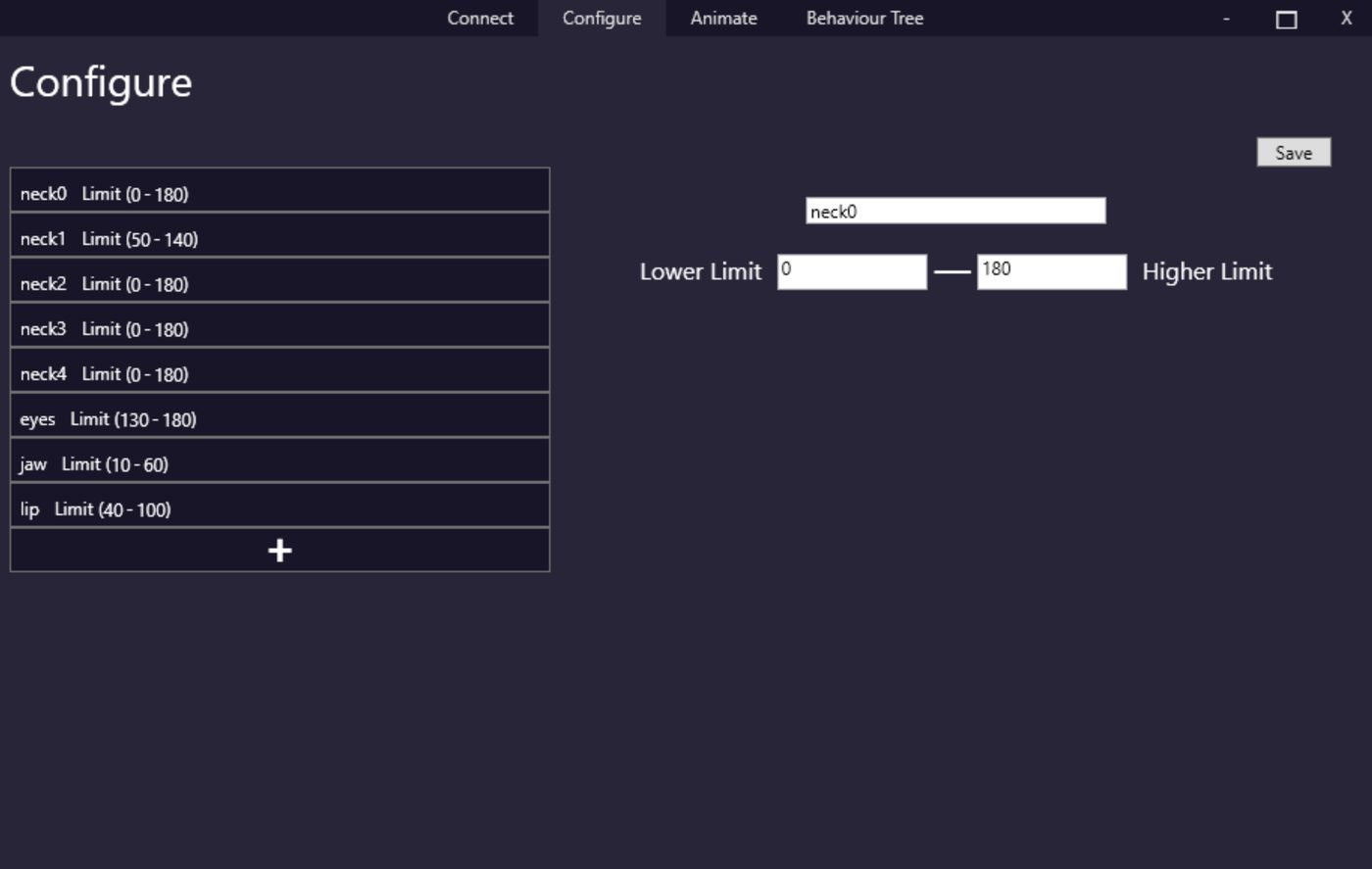The width and height of the screenshot is (1372, 869).
Task: Click the Save button
Action: pyautogui.click(x=1294, y=152)
